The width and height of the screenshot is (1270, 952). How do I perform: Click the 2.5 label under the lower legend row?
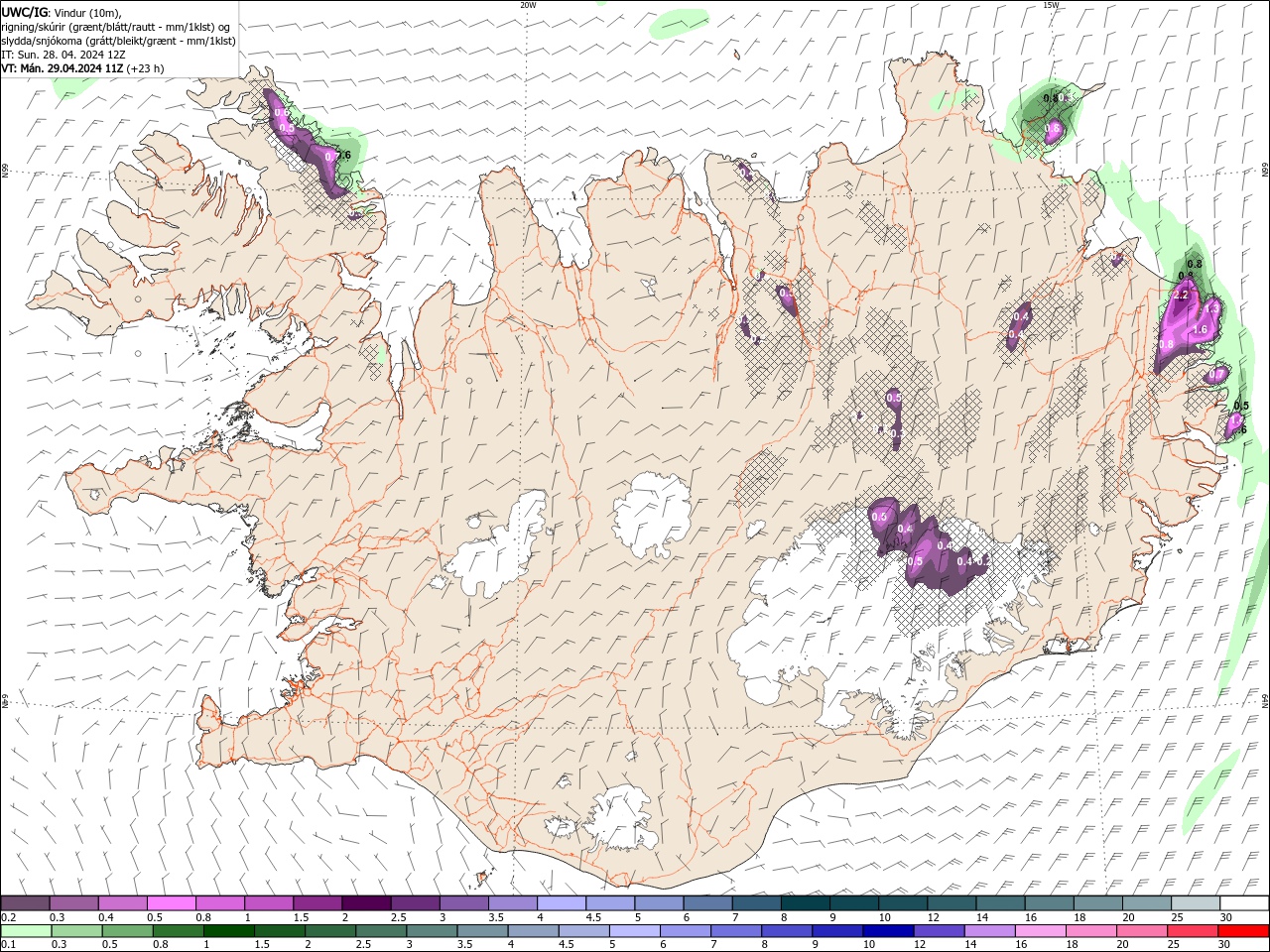click(362, 945)
